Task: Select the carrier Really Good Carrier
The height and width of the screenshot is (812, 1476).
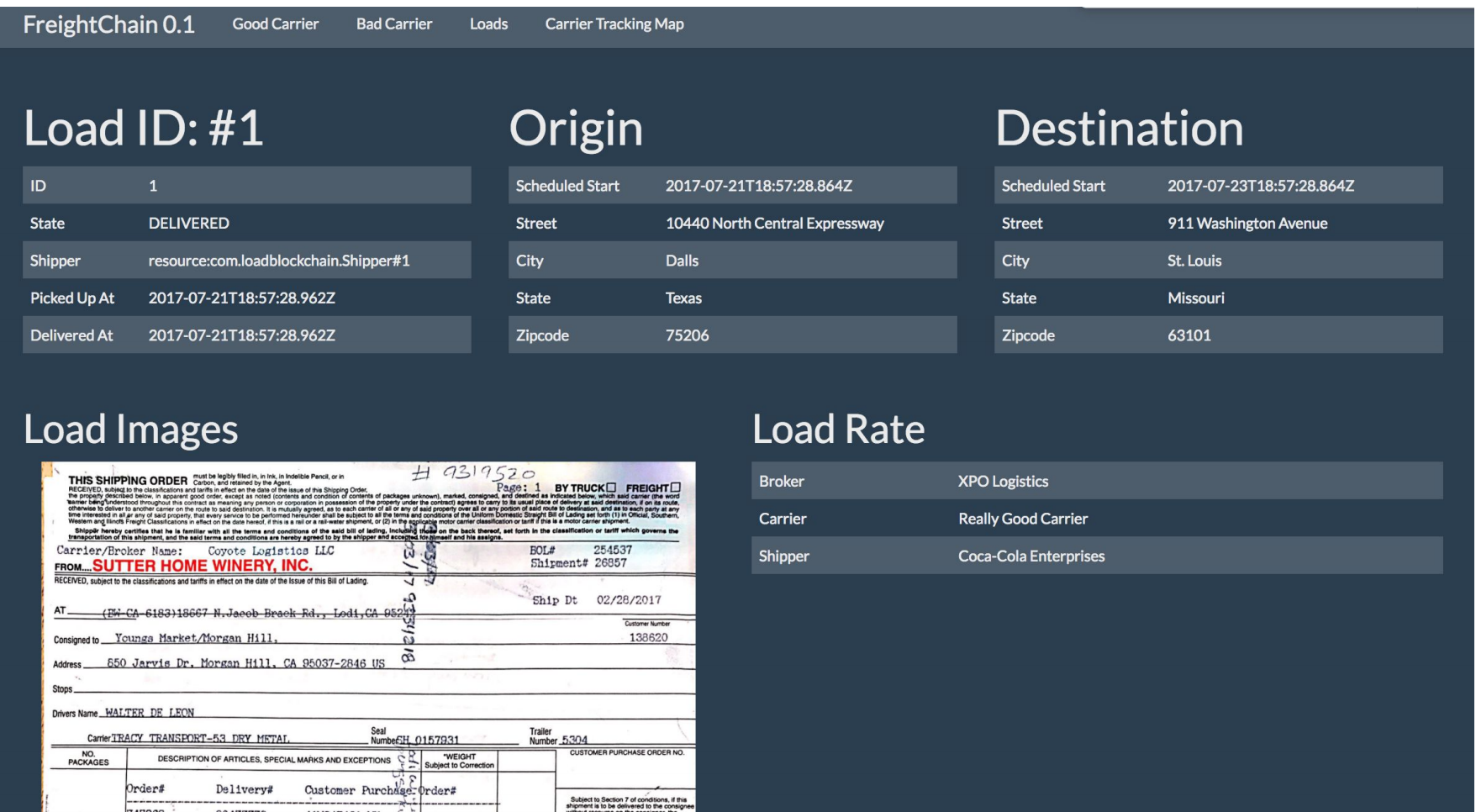Action: [x=1023, y=519]
